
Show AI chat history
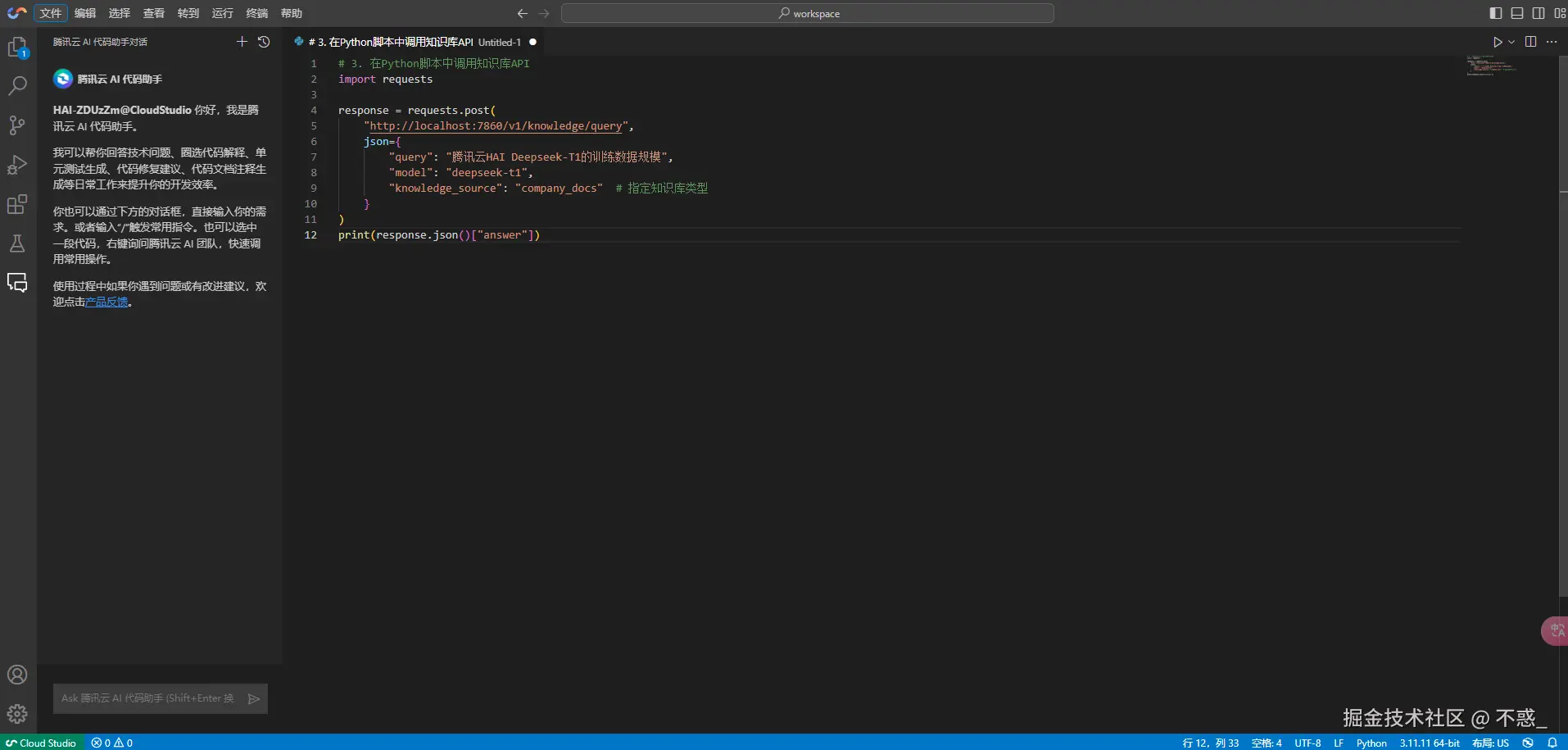point(264,42)
